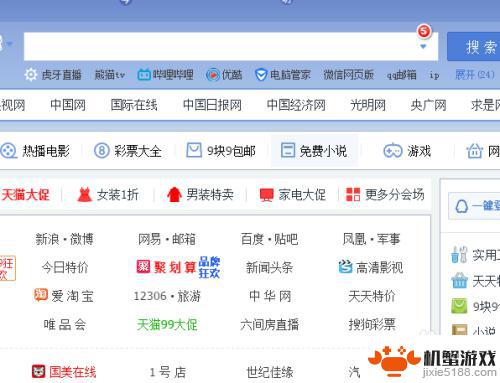
Task: Open 微信网页版 shortcut
Action: [349, 75]
